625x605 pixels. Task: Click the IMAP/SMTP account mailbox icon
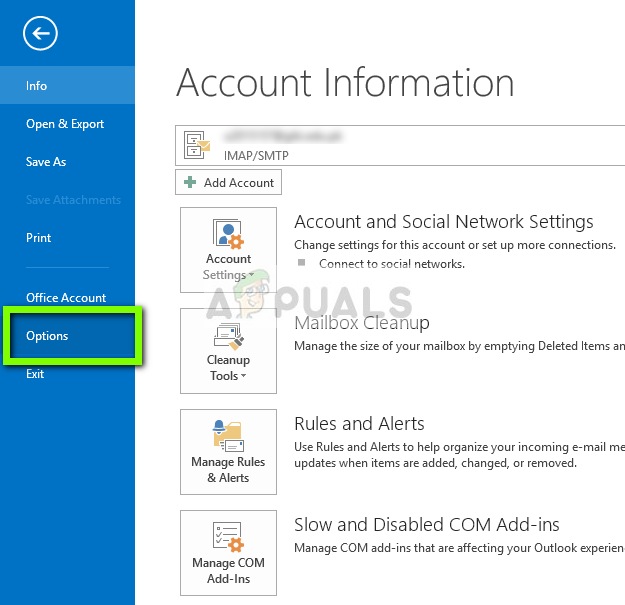pyautogui.click(x=197, y=145)
